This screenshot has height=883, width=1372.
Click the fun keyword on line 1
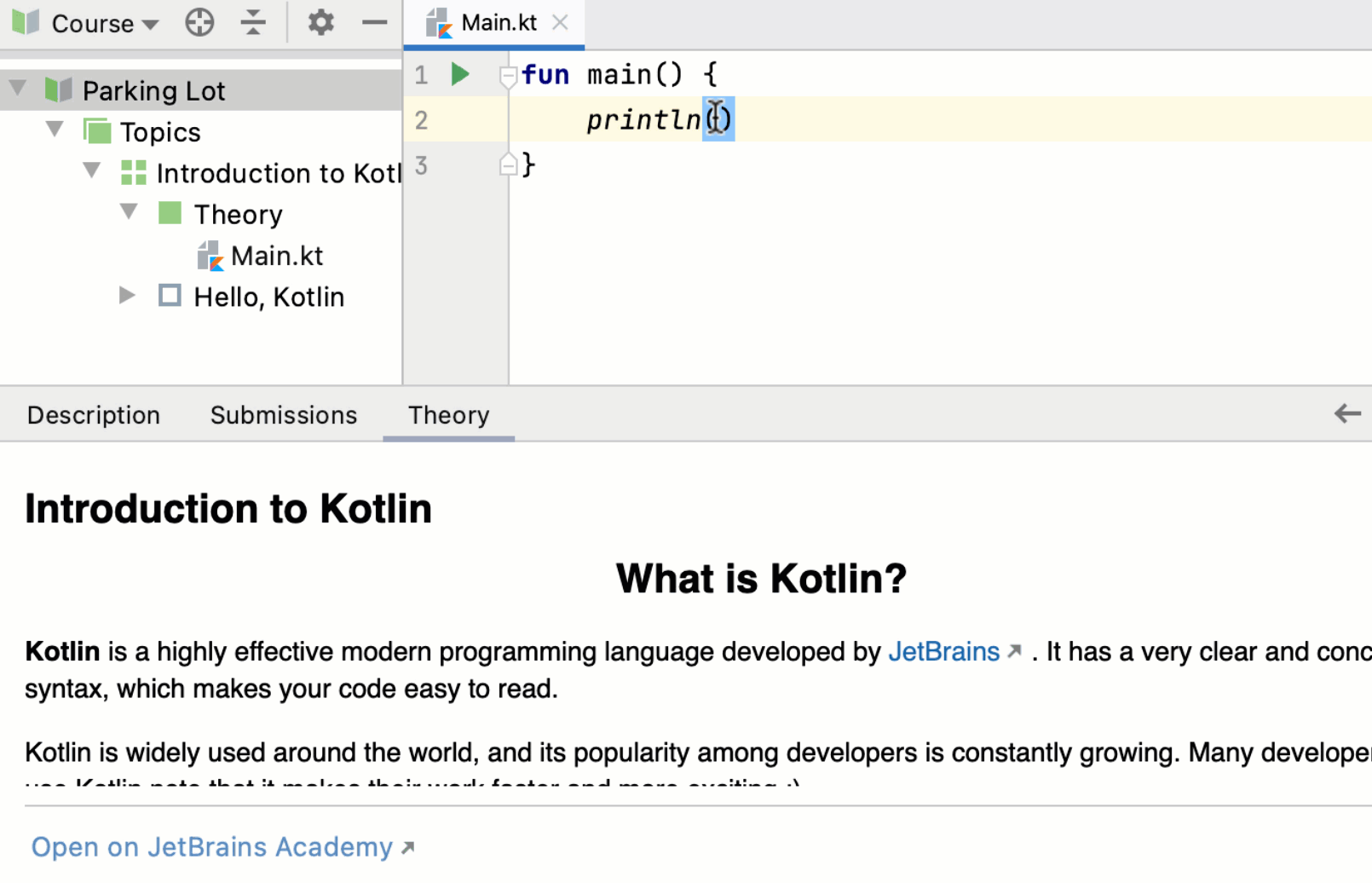point(545,75)
